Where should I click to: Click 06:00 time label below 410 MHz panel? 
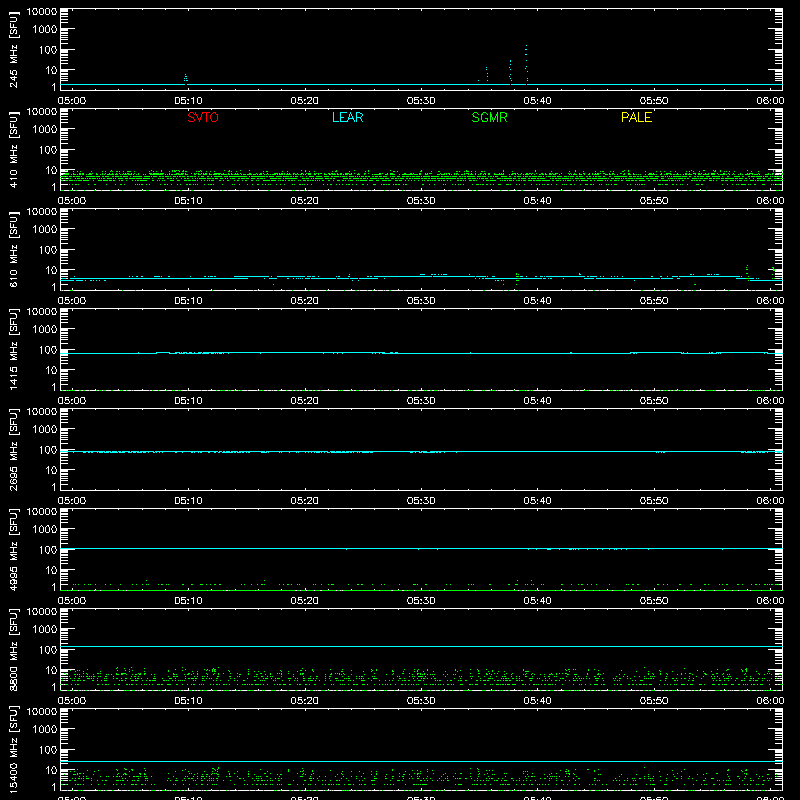770,201
